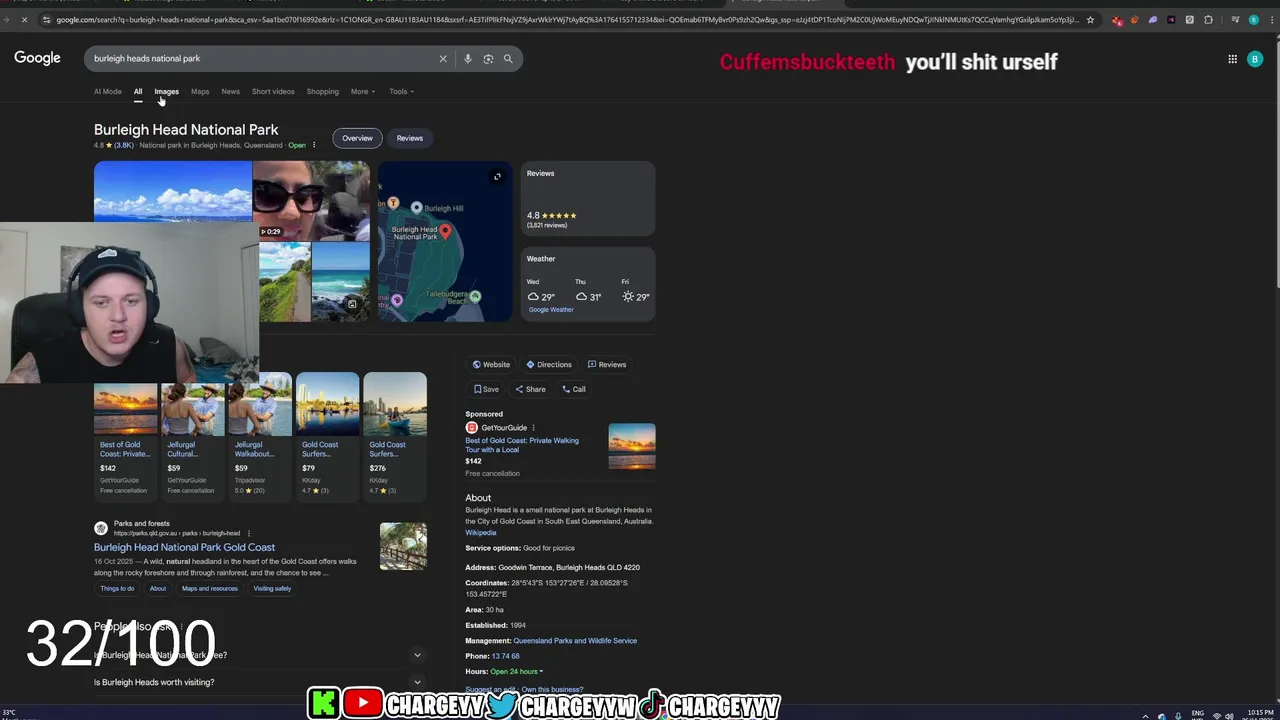
Task: Switch to the Short videos tab
Action: click(x=273, y=92)
